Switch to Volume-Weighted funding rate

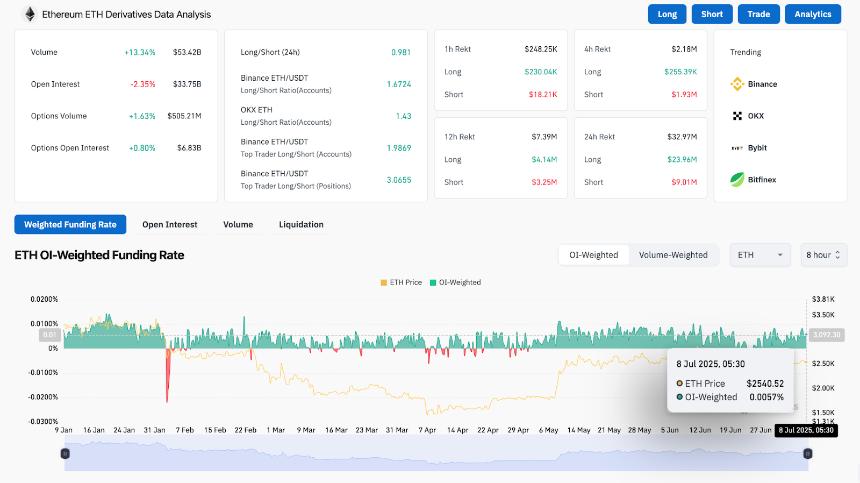coord(673,255)
